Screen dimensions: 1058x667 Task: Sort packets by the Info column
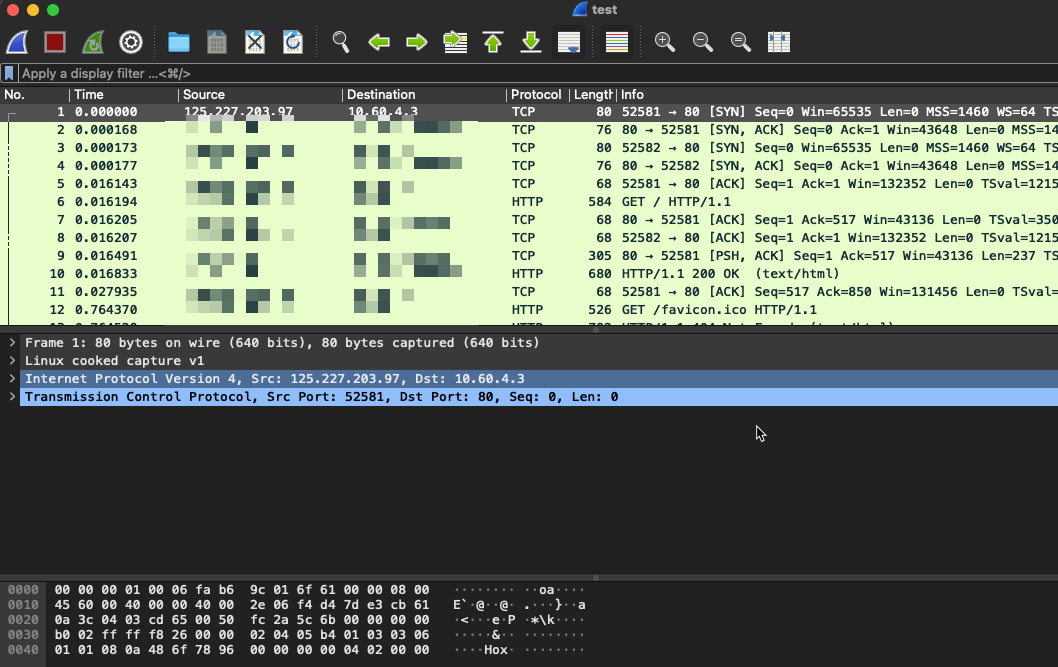click(x=837, y=94)
